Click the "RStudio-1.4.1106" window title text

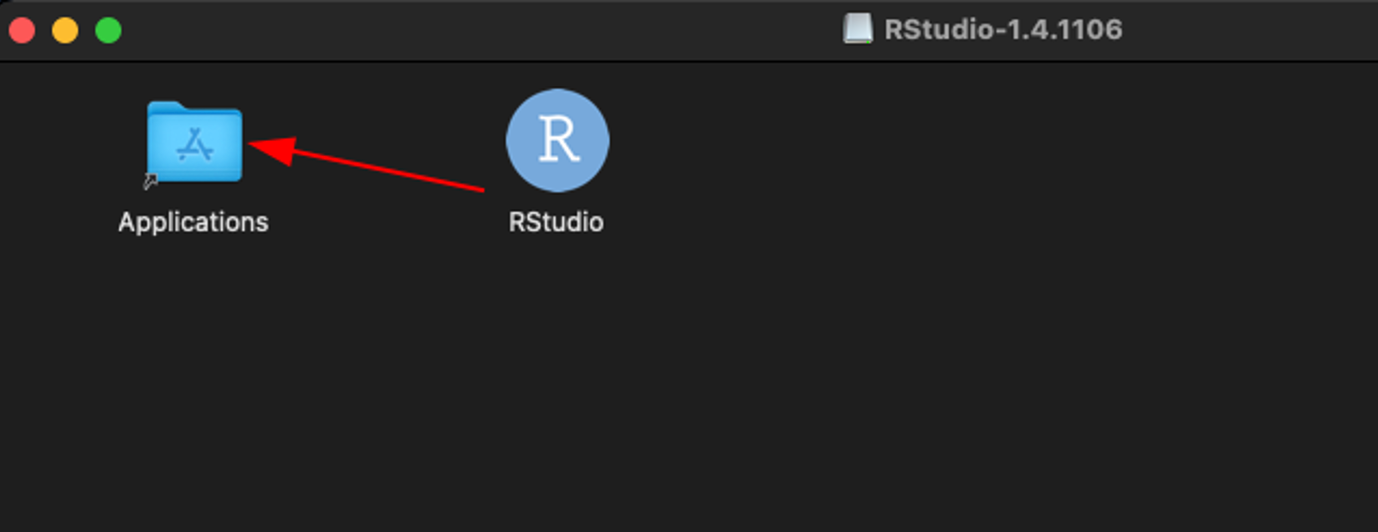click(1003, 29)
